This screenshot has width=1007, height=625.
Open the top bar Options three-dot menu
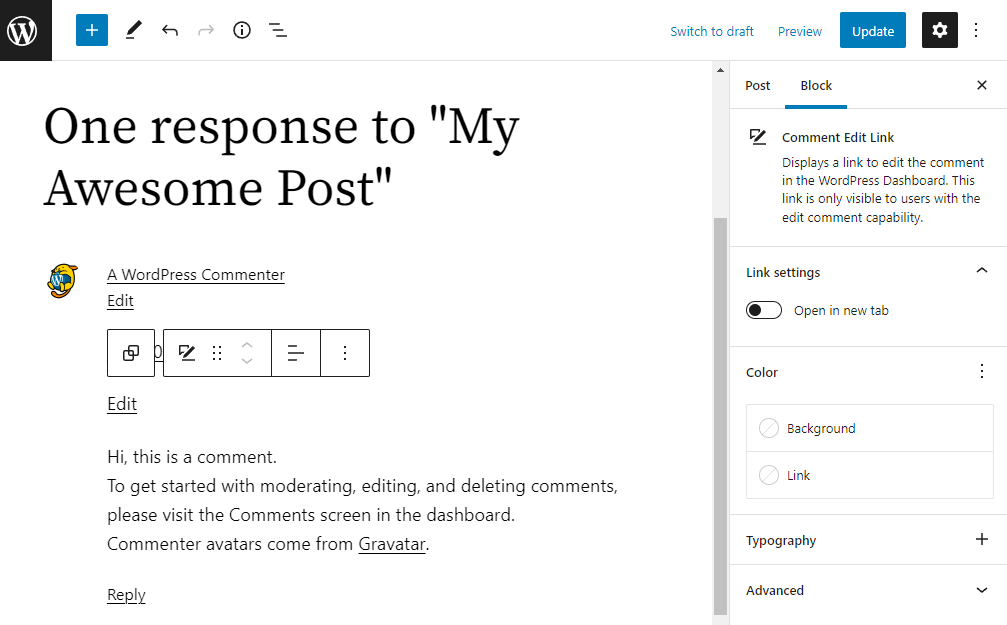(x=976, y=30)
